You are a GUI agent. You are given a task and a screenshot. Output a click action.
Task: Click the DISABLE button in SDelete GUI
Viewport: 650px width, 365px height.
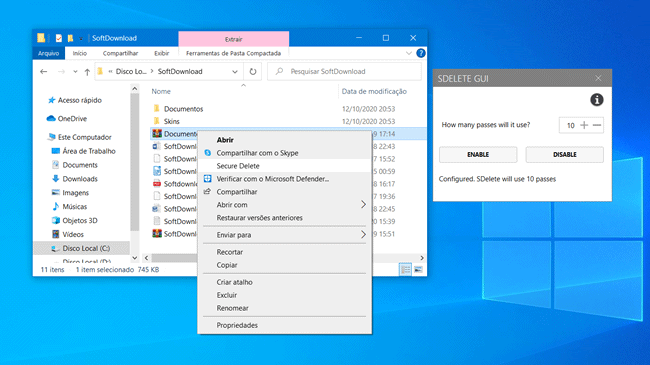point(565,154)
